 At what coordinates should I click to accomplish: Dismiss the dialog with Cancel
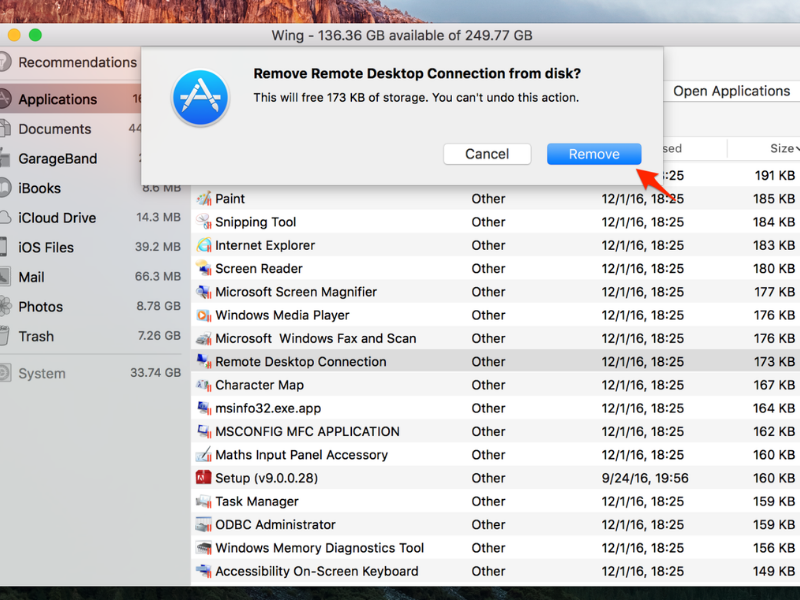pyautogui.click(x=487, y=154)
